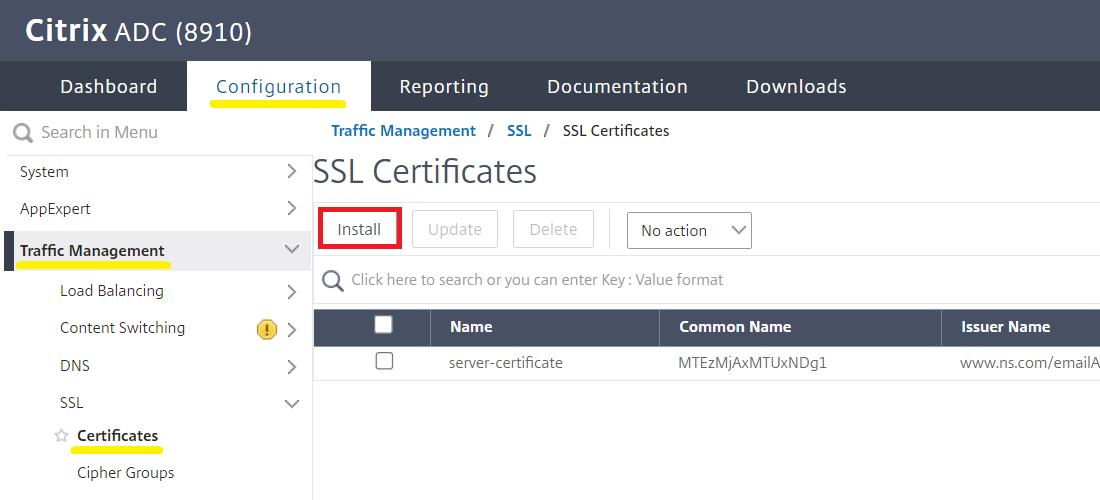Sort by the Common Name column header

tap(735, 327)
